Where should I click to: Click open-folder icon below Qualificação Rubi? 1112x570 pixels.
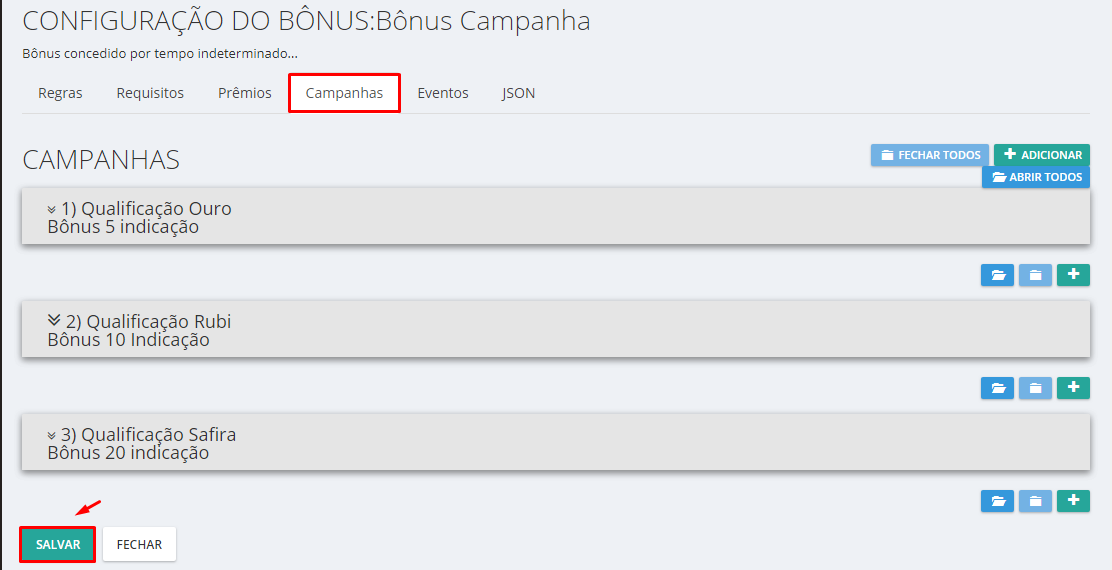tap(997, 388)
